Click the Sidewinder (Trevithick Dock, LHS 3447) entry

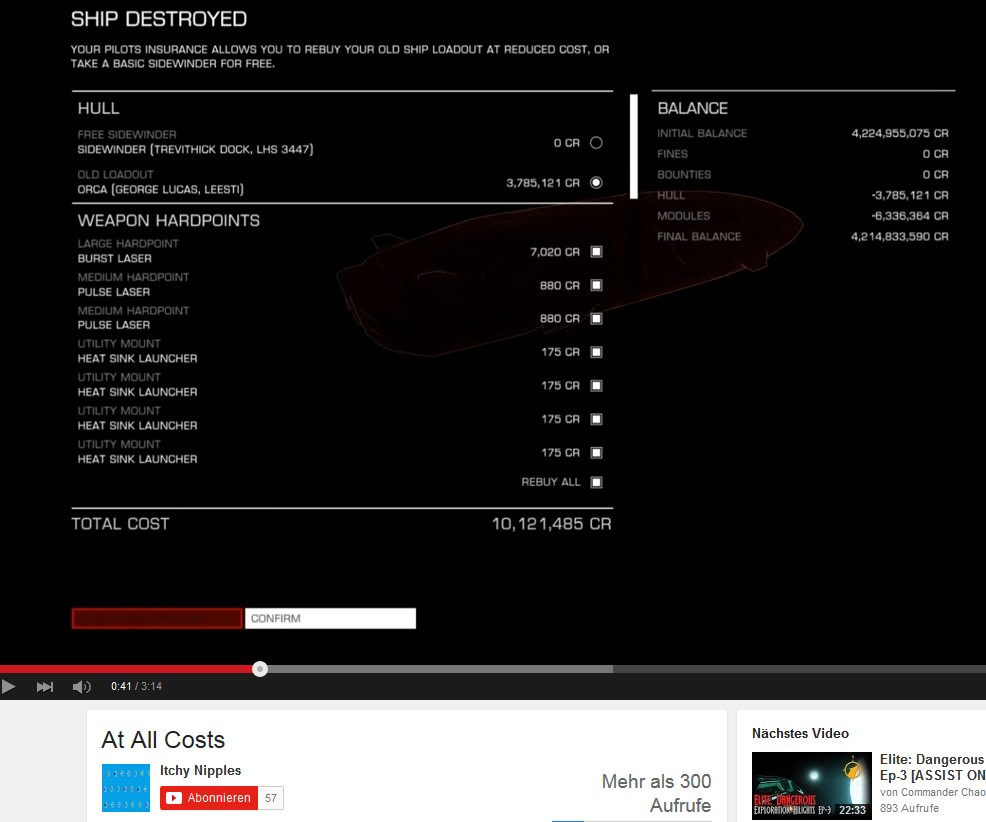pyautogui.click(x=195, y=149)
